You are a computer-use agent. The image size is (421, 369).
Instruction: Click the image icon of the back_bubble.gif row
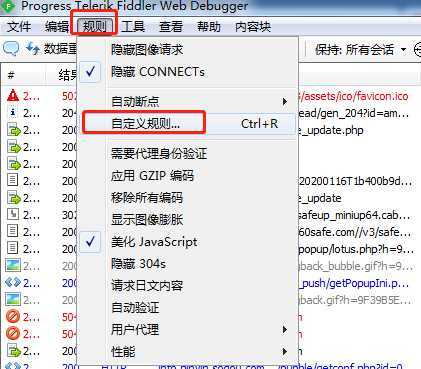13,265
